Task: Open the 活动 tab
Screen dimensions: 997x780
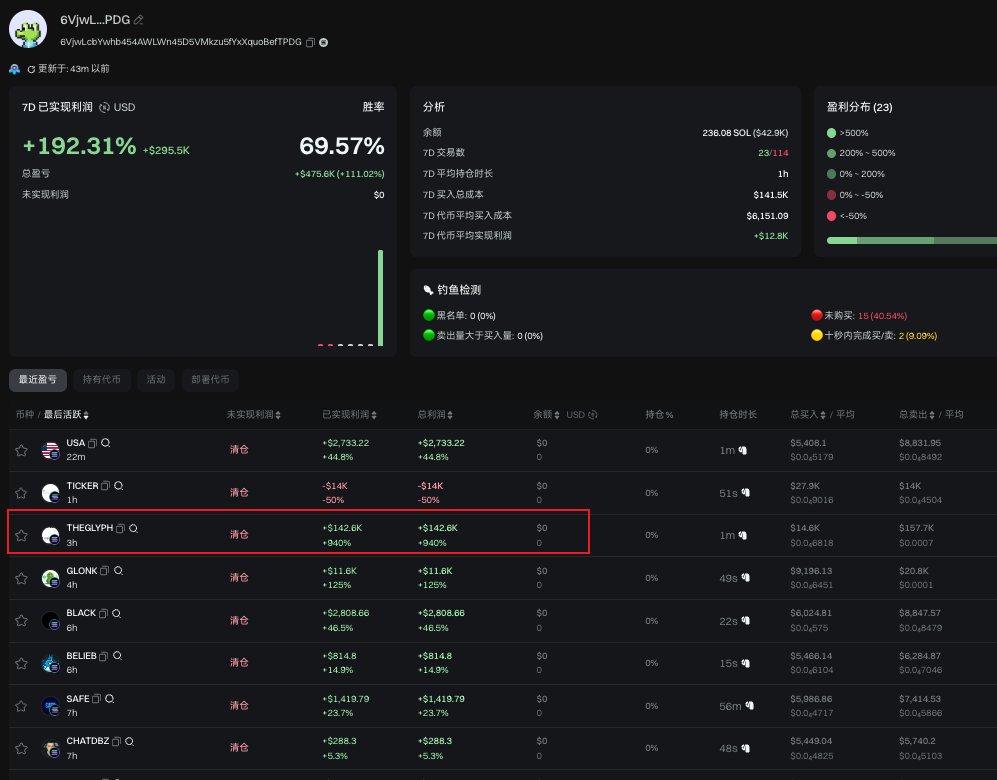Action: coord(156,380)
